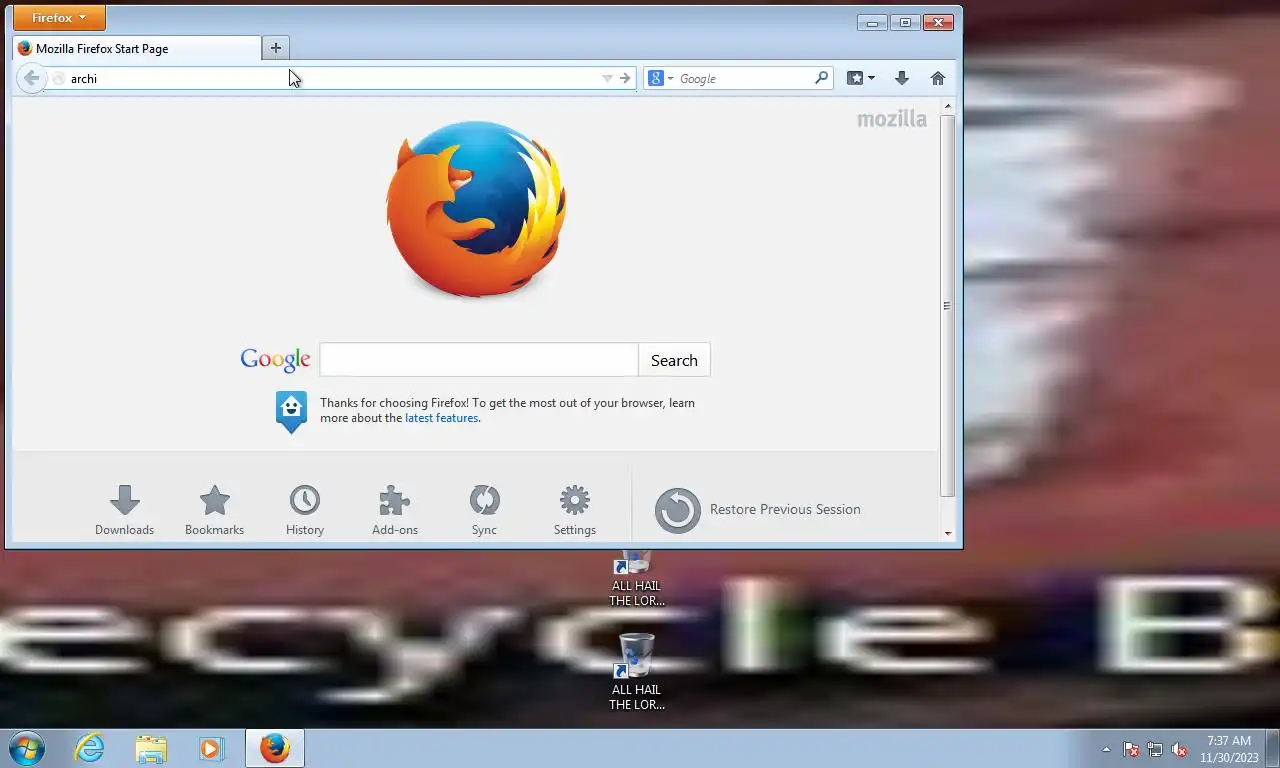The height and width of the screenshot is (768, 1280).
Task: Click the large Firefox logo
Action: coord(476,208)
